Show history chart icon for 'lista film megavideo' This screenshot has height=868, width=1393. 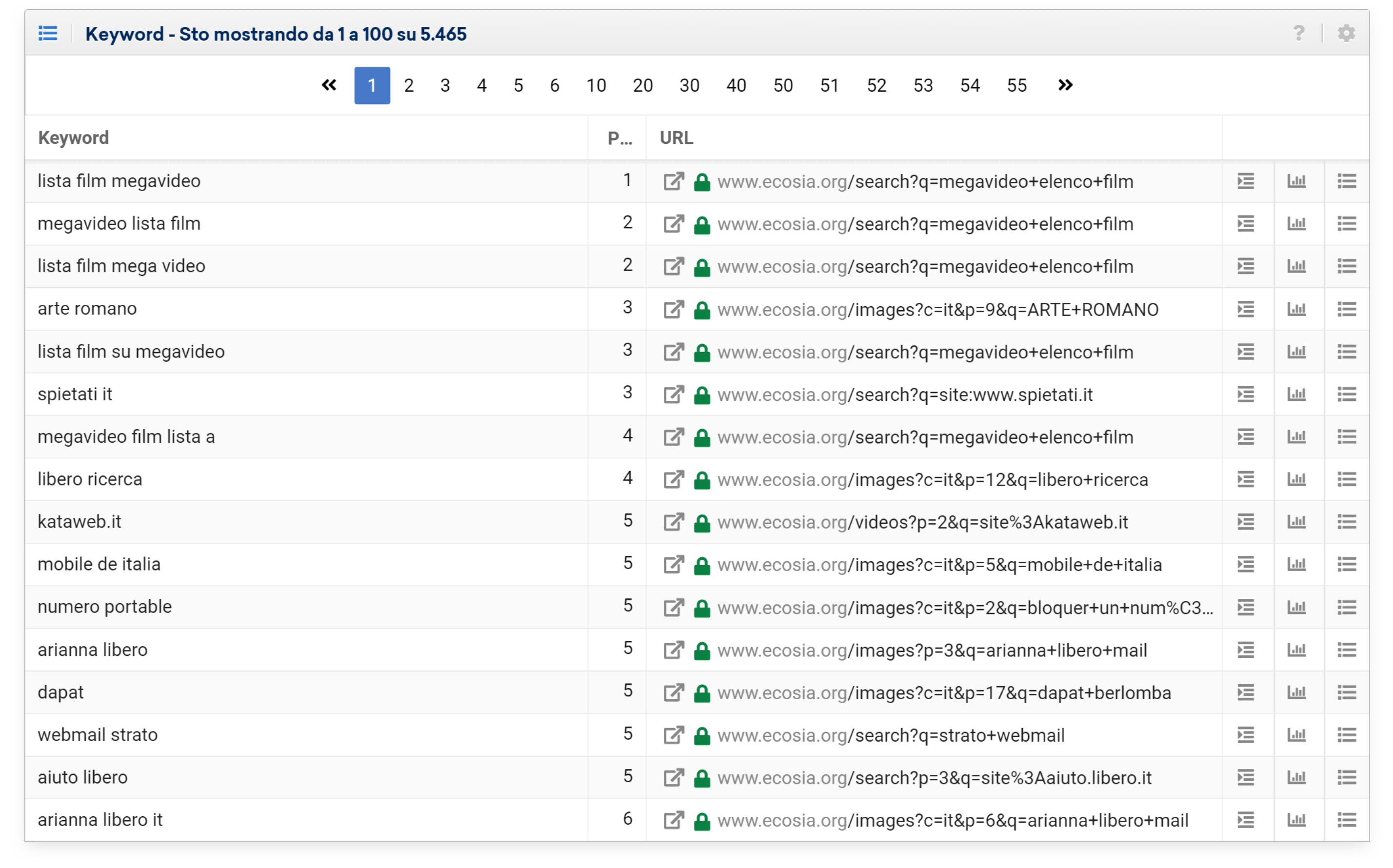[1296, 181]
